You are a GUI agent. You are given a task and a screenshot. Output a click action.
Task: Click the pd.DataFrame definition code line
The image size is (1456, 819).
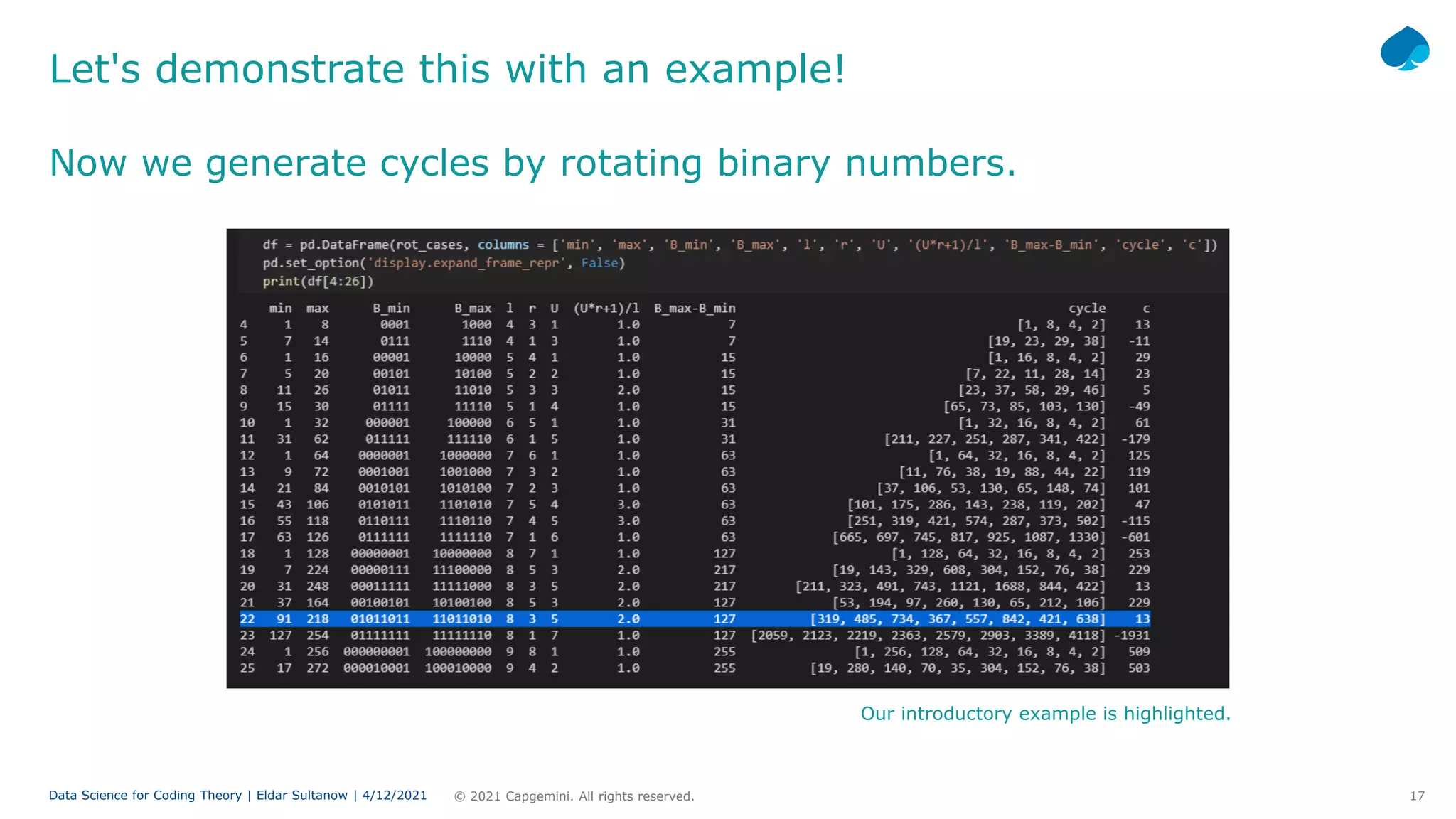point(739,245)
